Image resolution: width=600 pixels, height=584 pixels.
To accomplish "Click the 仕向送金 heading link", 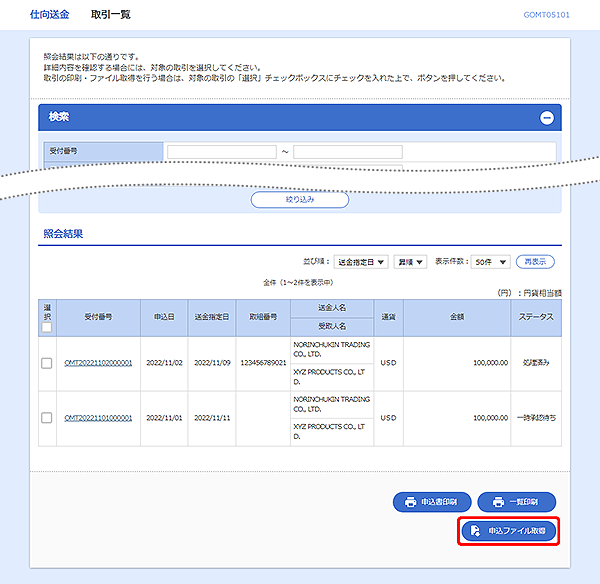I will (x=50, y=15).
